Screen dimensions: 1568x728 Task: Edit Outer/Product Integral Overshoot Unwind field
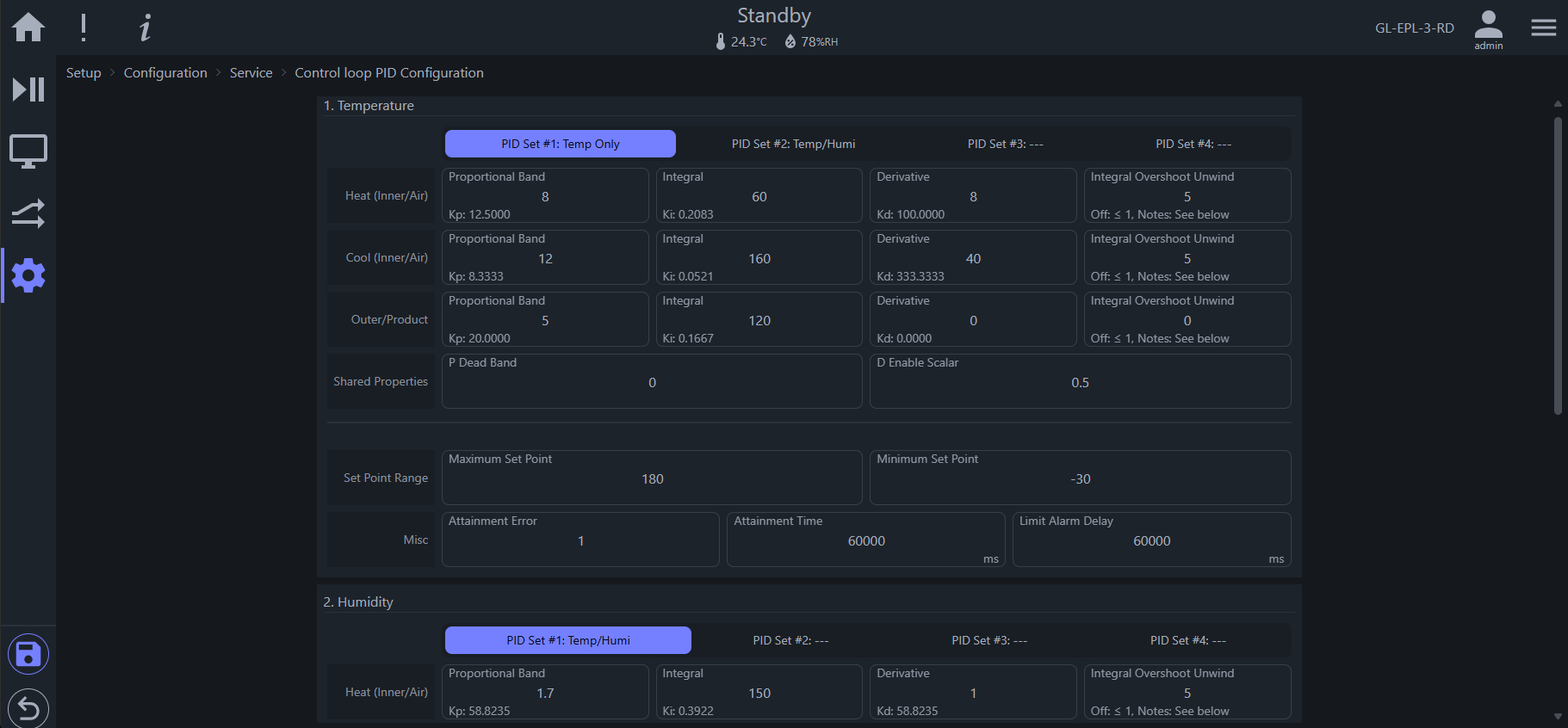(1187, 319)
